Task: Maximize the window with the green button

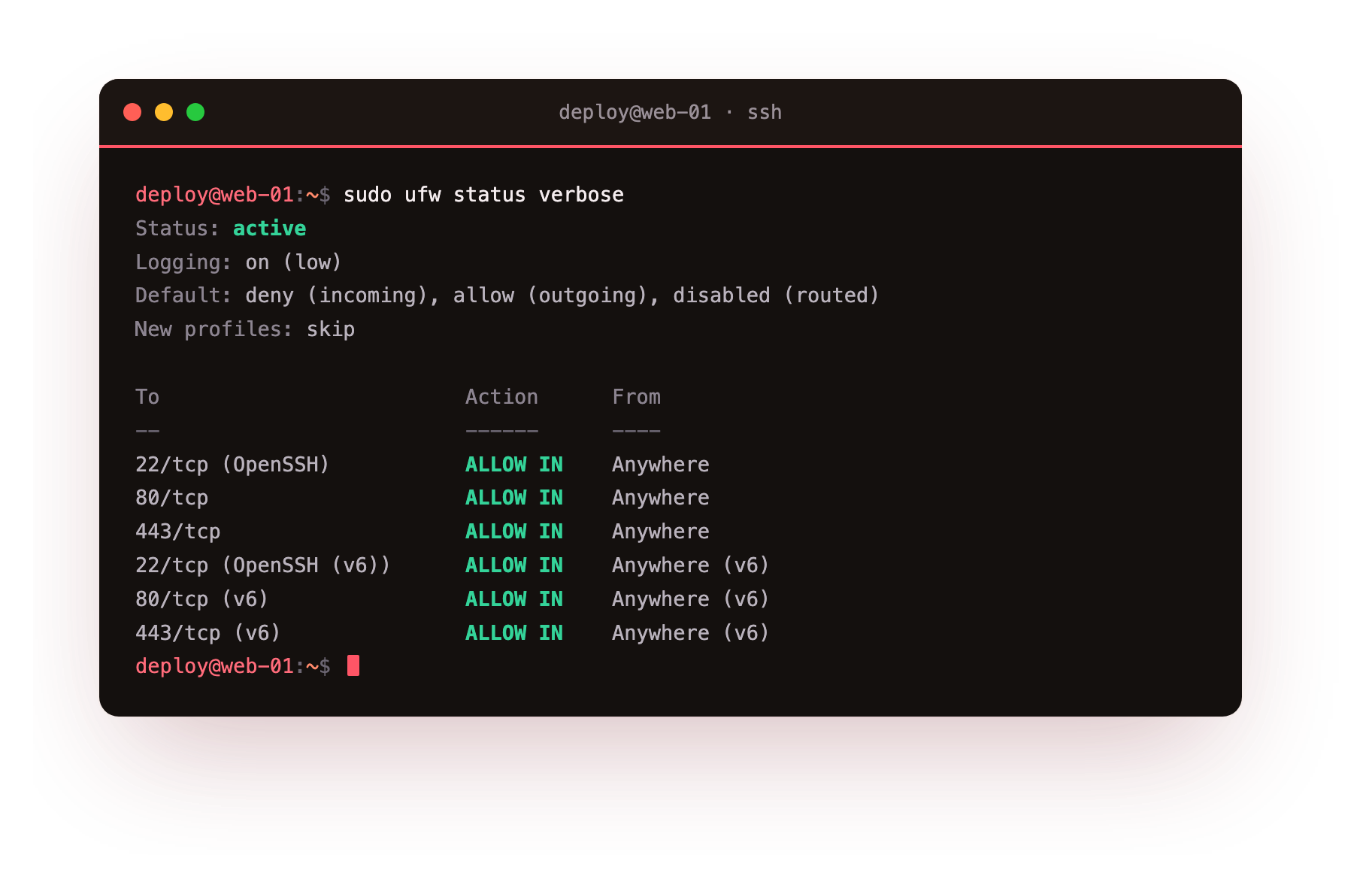Action: tap(195, 112)
